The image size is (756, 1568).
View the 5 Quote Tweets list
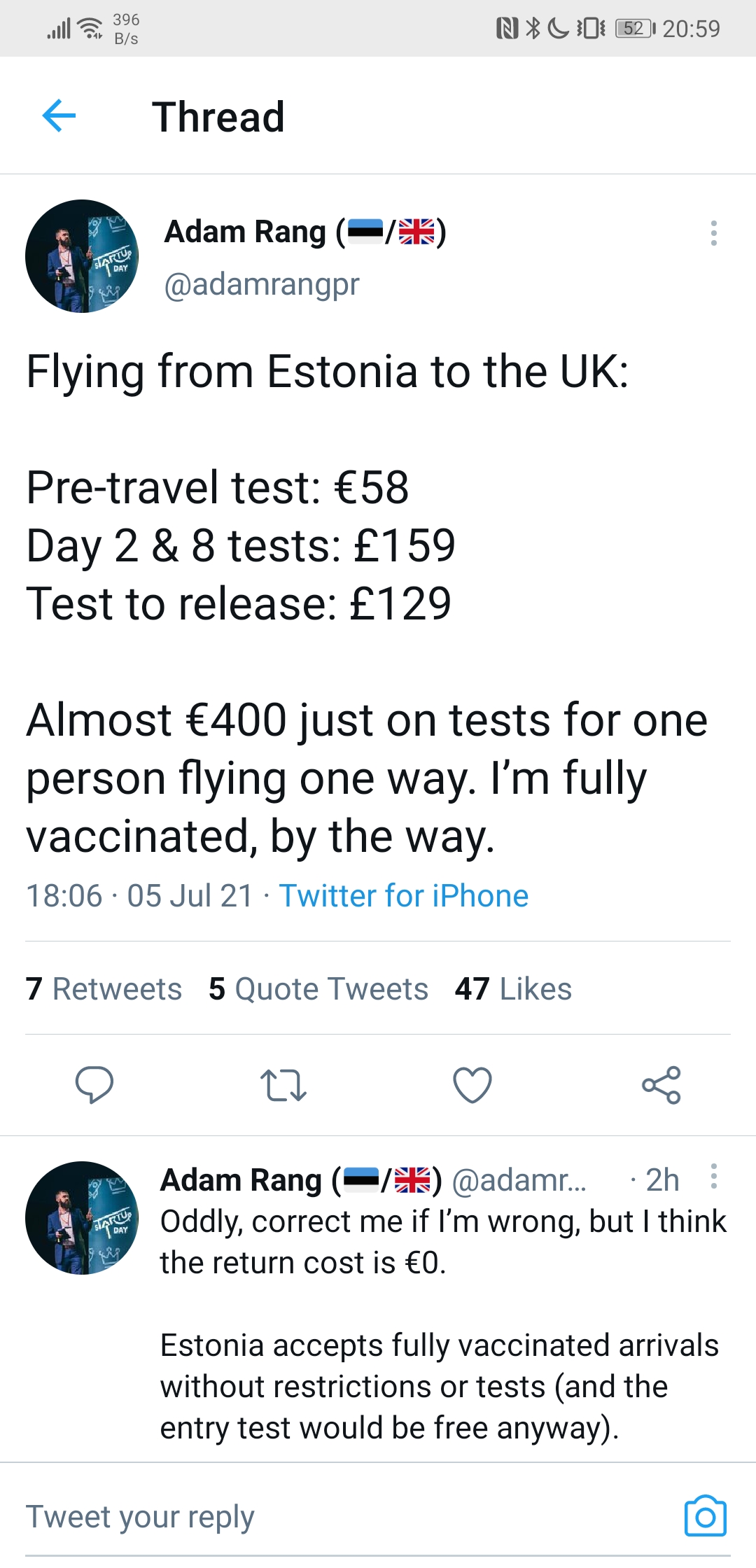pos(318,989)
